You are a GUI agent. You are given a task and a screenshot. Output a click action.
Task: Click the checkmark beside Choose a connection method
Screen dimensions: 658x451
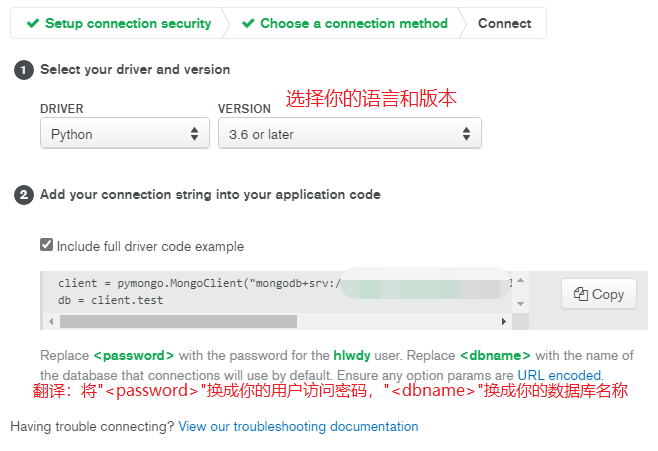pyautogui.click(x=248, y=23)
